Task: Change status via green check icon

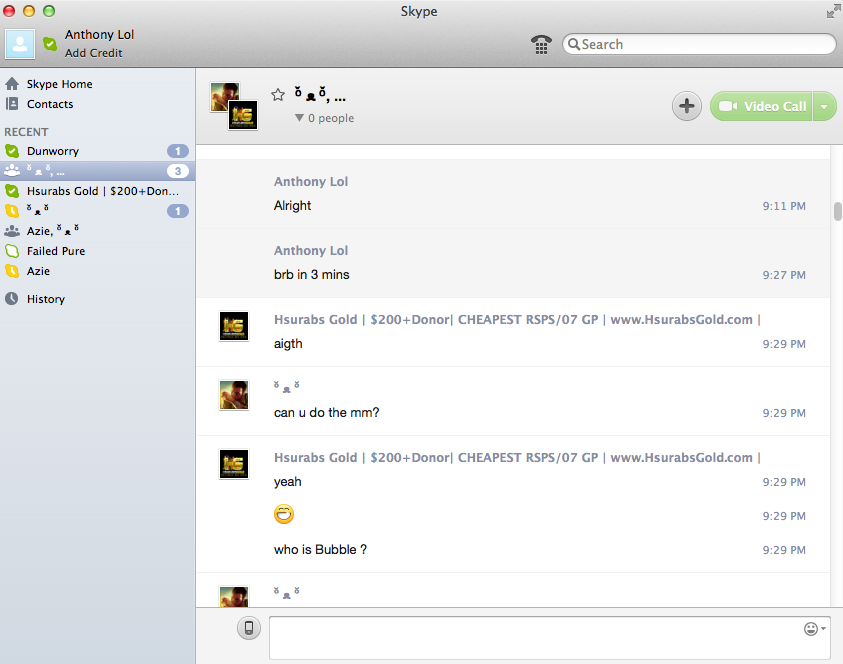Action: click(50, 44)
